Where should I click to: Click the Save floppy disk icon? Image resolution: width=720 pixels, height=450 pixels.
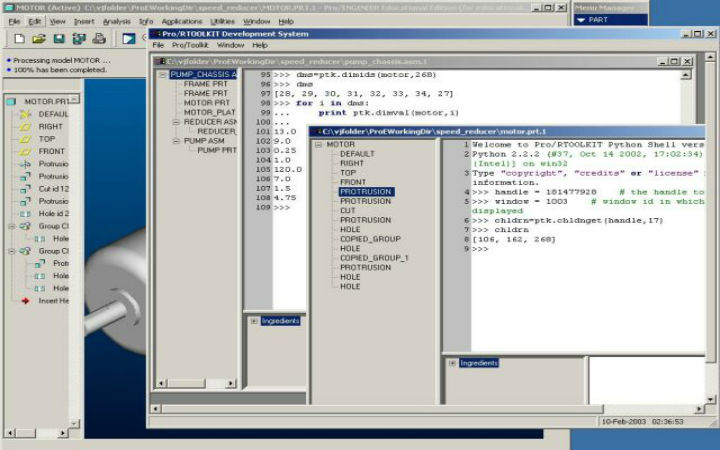click(x=59, y=39)
